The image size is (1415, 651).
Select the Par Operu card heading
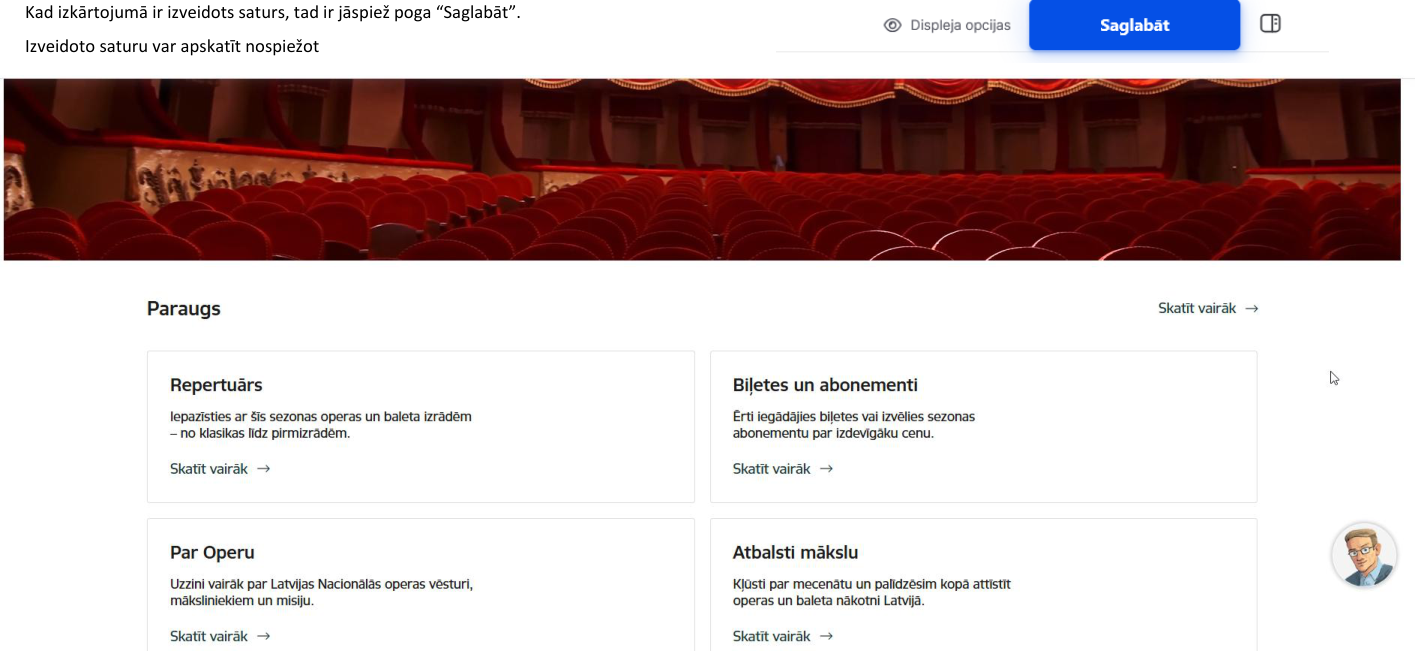212,552
